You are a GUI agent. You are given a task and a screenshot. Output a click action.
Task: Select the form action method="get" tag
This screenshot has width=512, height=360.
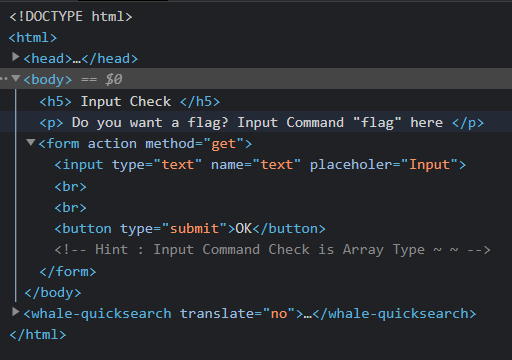tap(145, 144)
